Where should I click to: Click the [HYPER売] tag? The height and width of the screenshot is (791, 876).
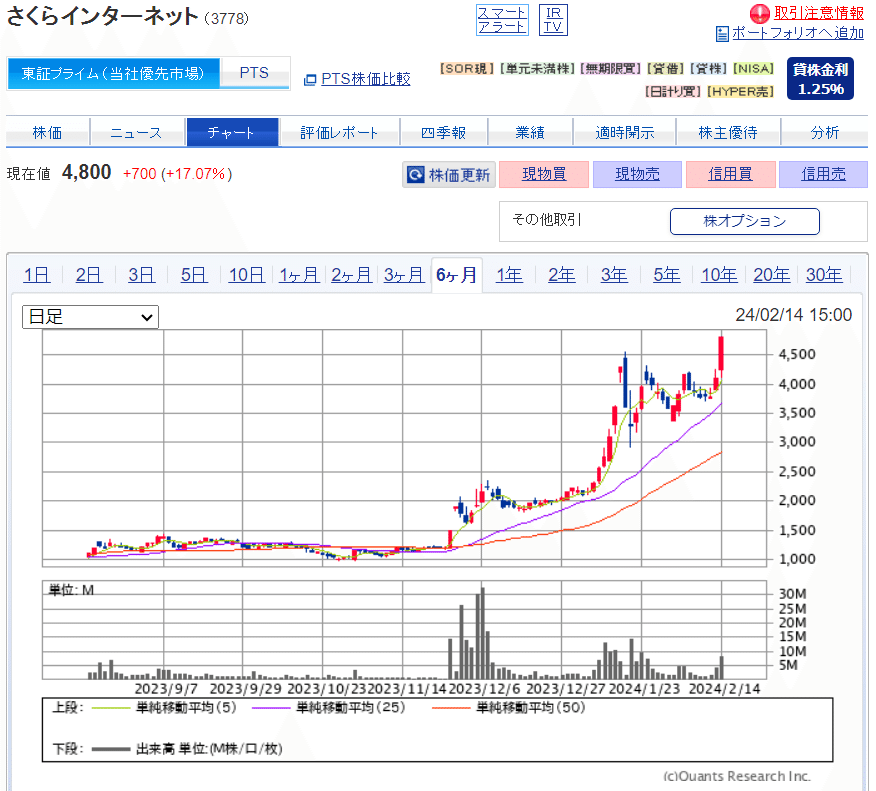point(741,91)
